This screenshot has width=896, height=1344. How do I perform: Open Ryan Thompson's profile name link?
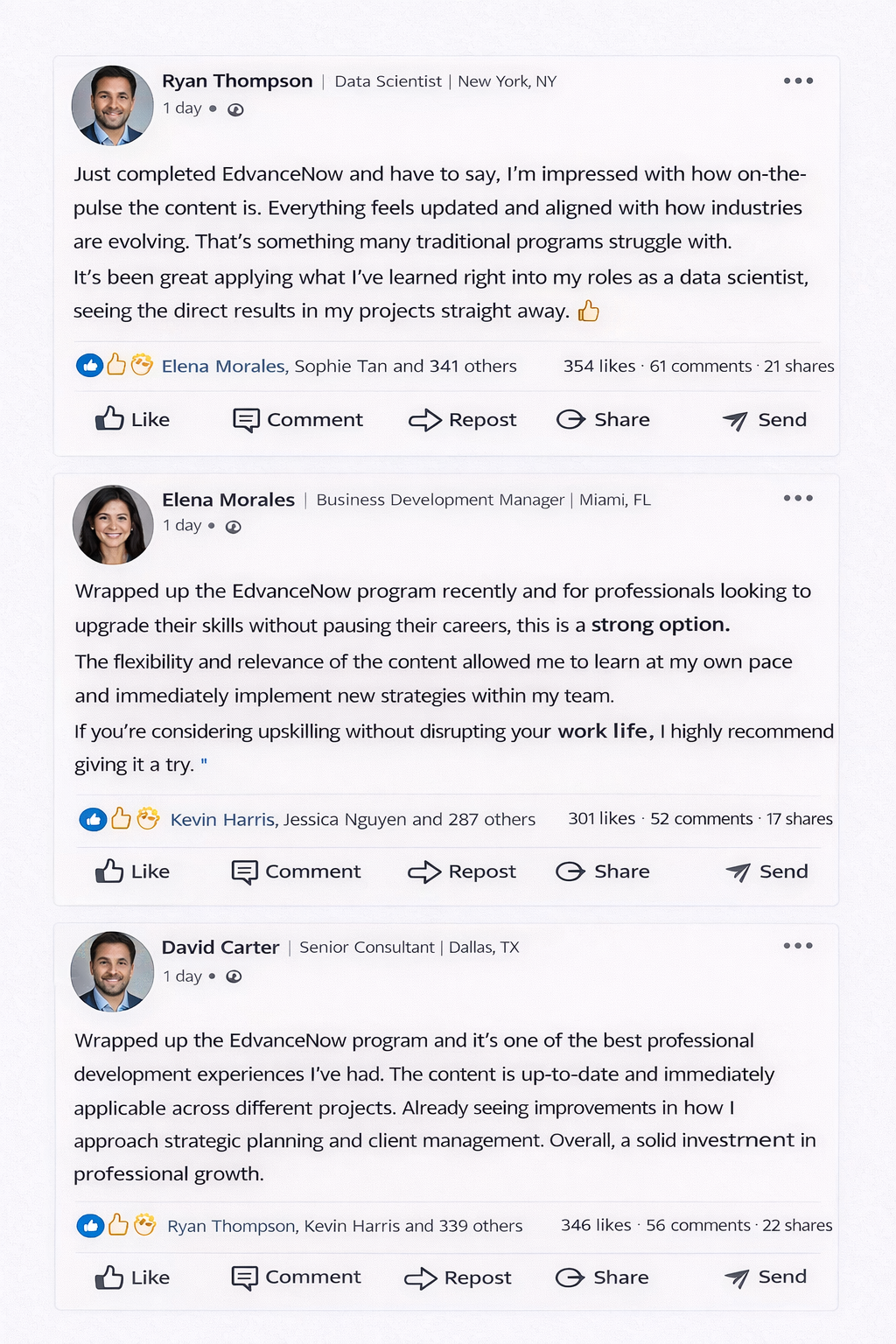[x=237, y=80]
